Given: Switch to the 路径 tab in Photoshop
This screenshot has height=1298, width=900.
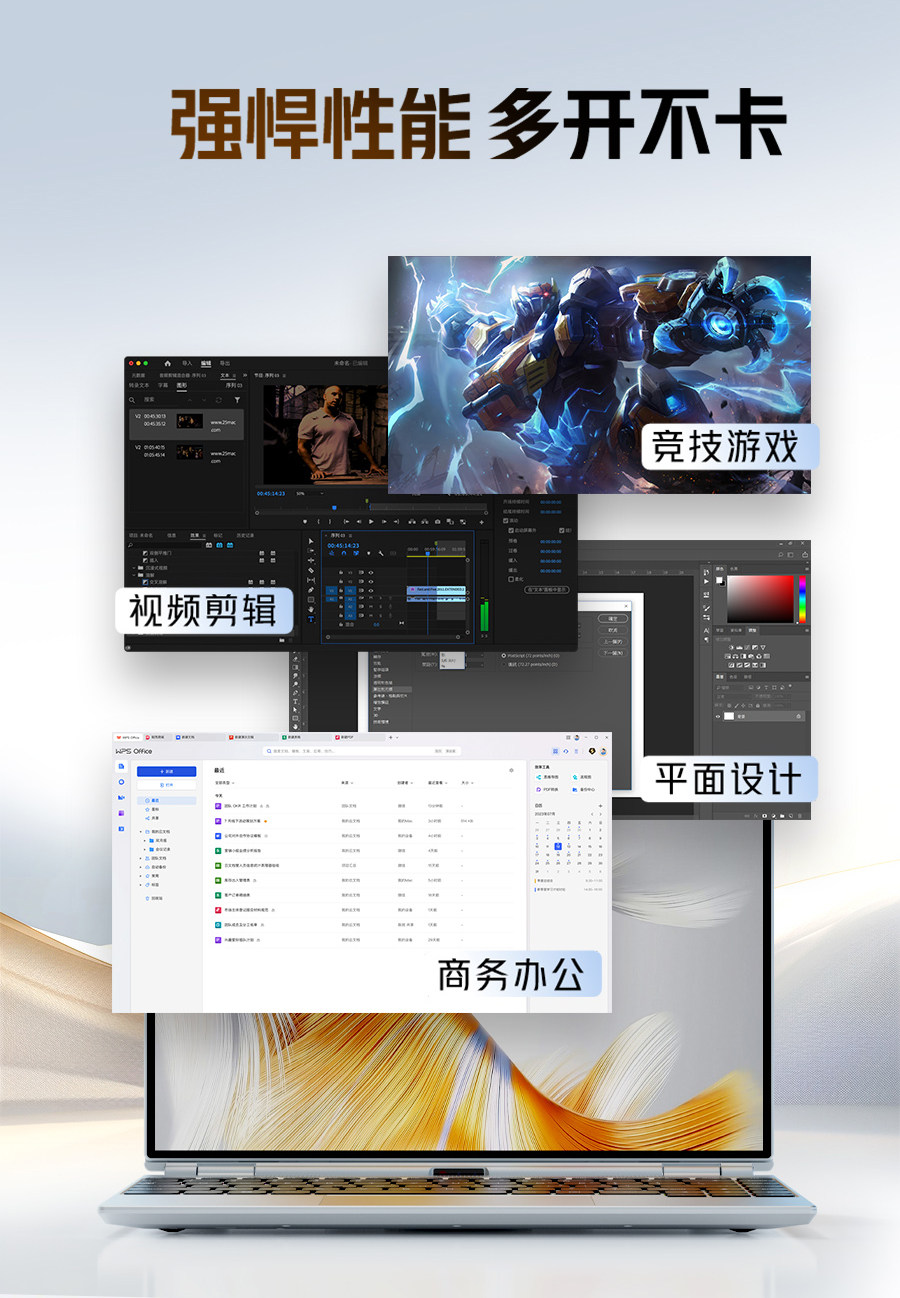Looking at the screenshot, I should [747, 677].
